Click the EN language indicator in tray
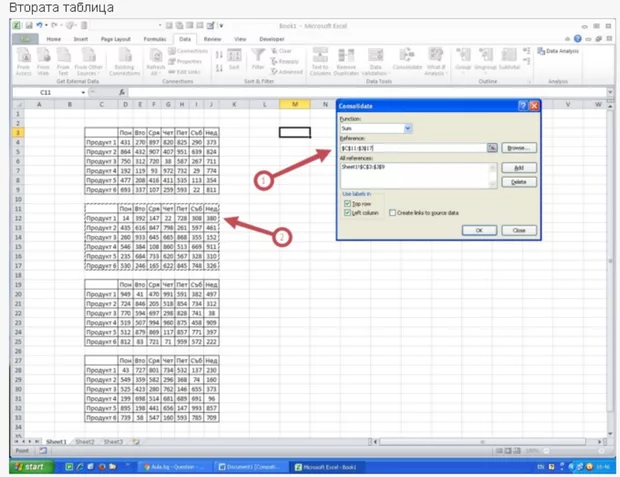Viewport: 620px width, 477px height. click(541, 467)
